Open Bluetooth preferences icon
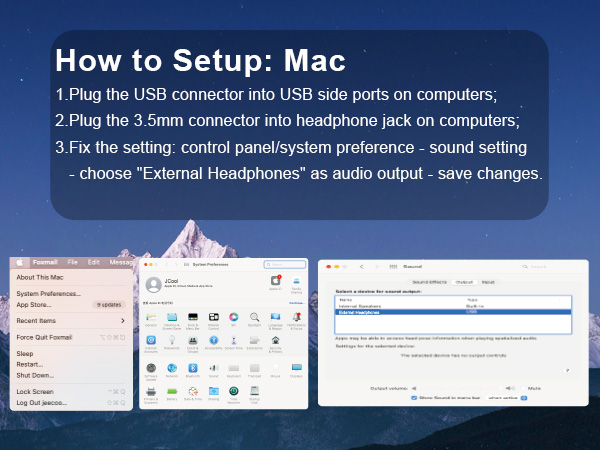The width and height of the screenshot is (600, 450). point(192,366)
